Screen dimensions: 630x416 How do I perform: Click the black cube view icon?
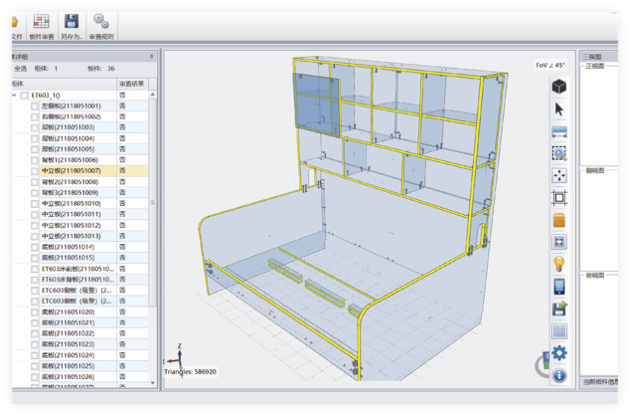click(x=560, y=87)
